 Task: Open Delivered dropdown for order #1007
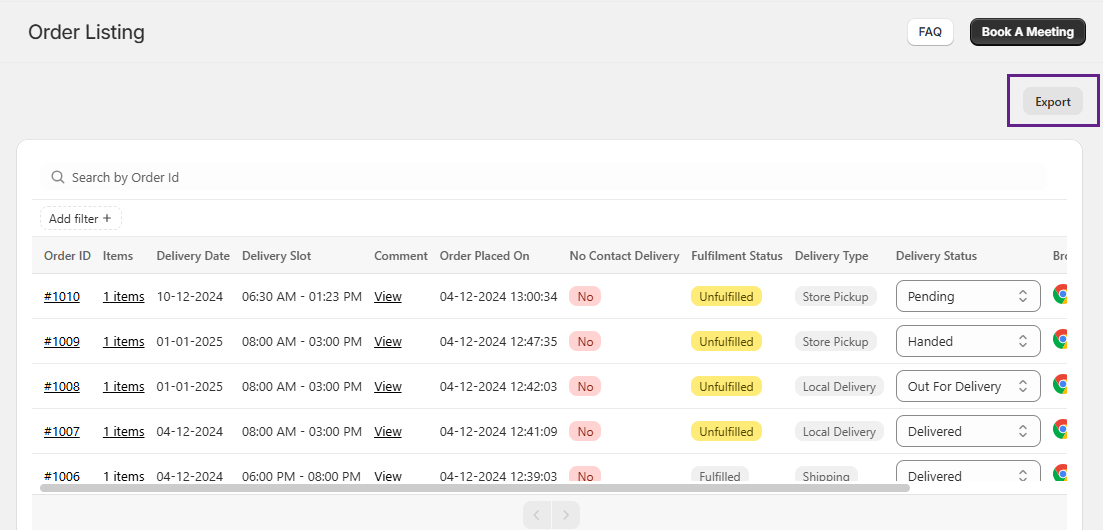pos(967,431)
